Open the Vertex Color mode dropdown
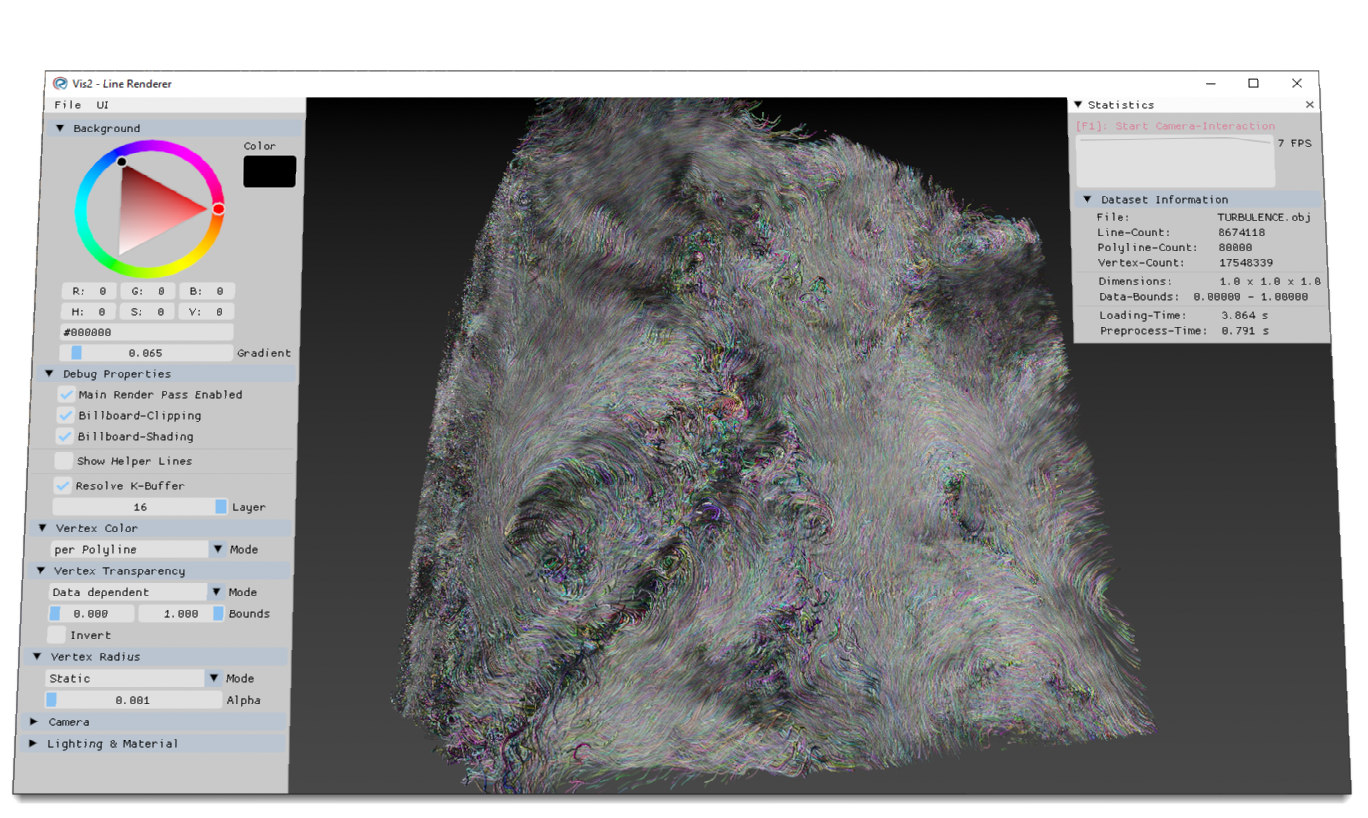 click(x=217, y=550)
